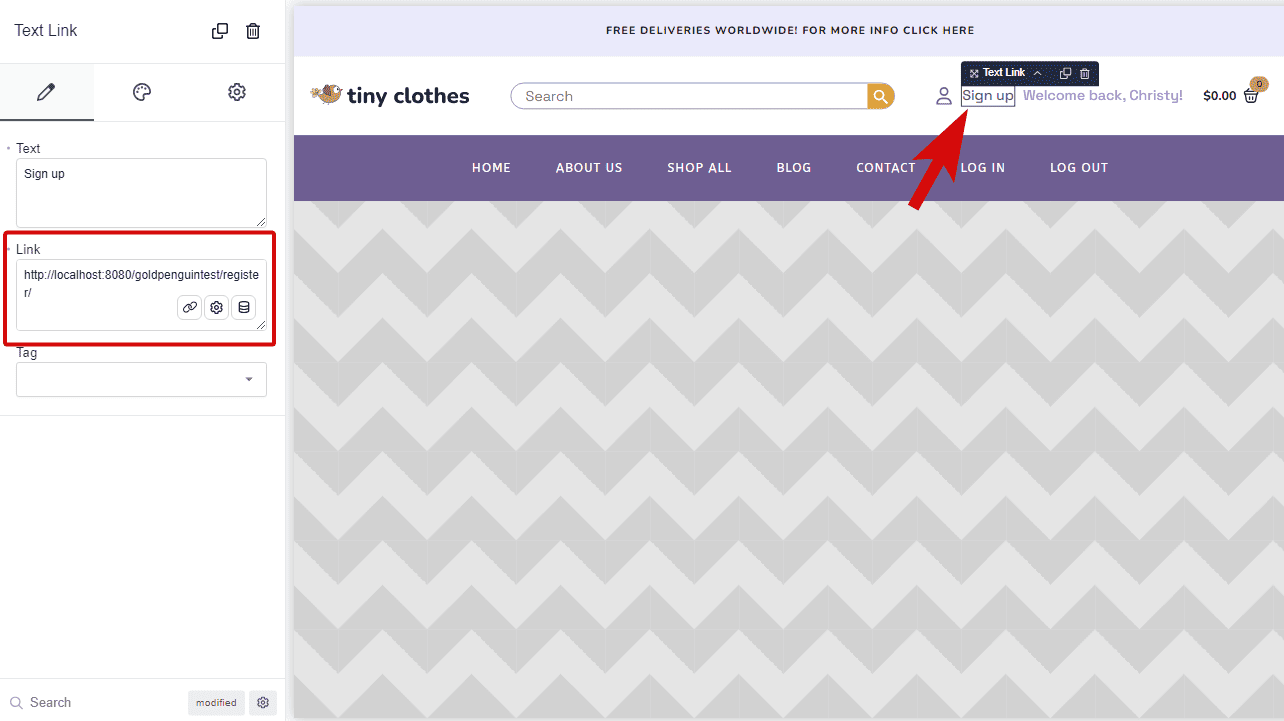Click the Link URL input field
Image resolution: width=1284 pixels, height=721 pixels.
[x=141, y=295]
